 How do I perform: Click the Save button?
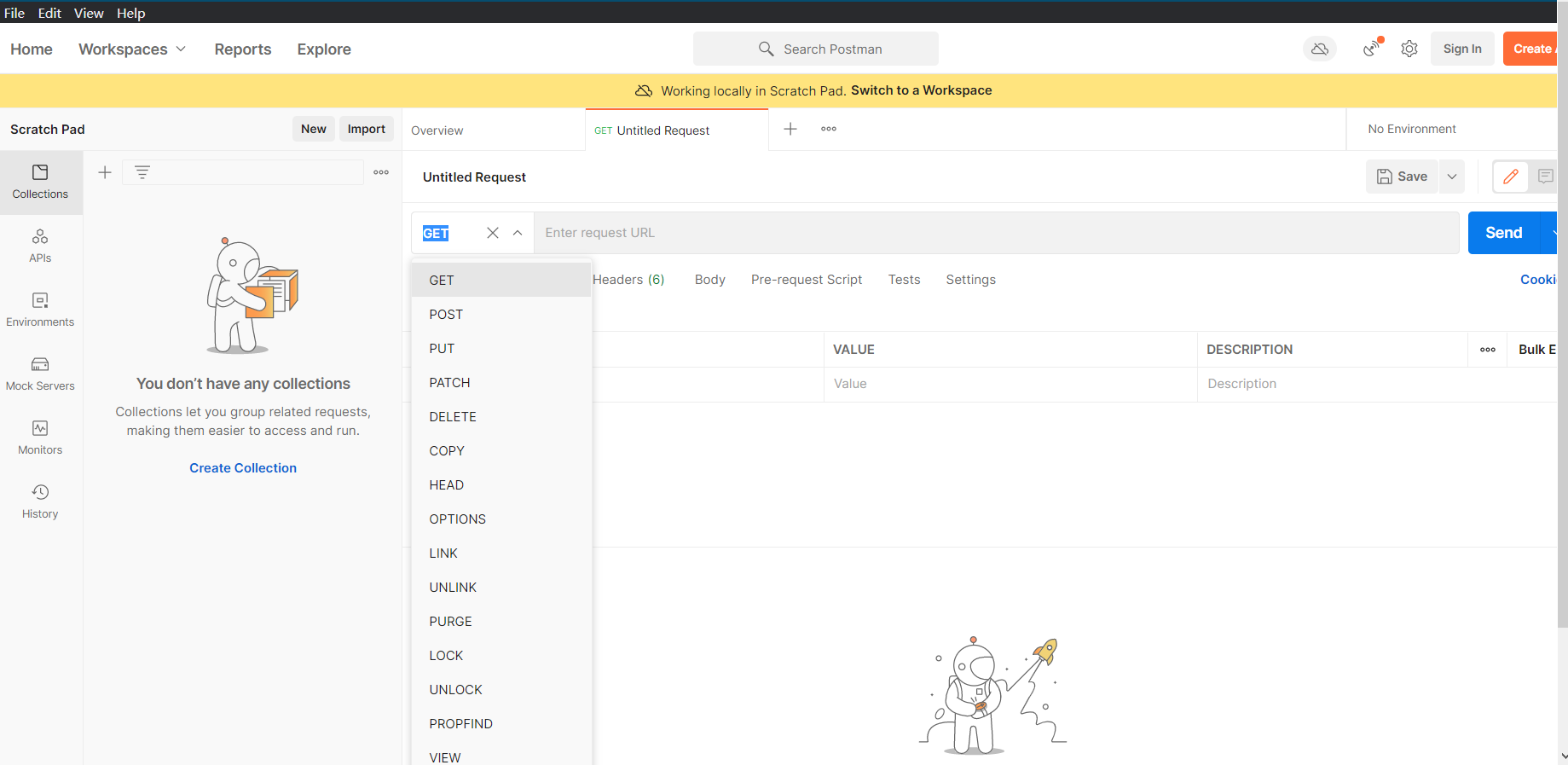pos(1402,177)
